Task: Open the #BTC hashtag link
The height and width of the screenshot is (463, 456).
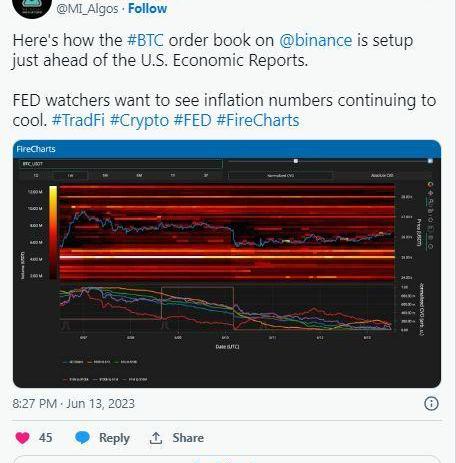Action: 146,40
